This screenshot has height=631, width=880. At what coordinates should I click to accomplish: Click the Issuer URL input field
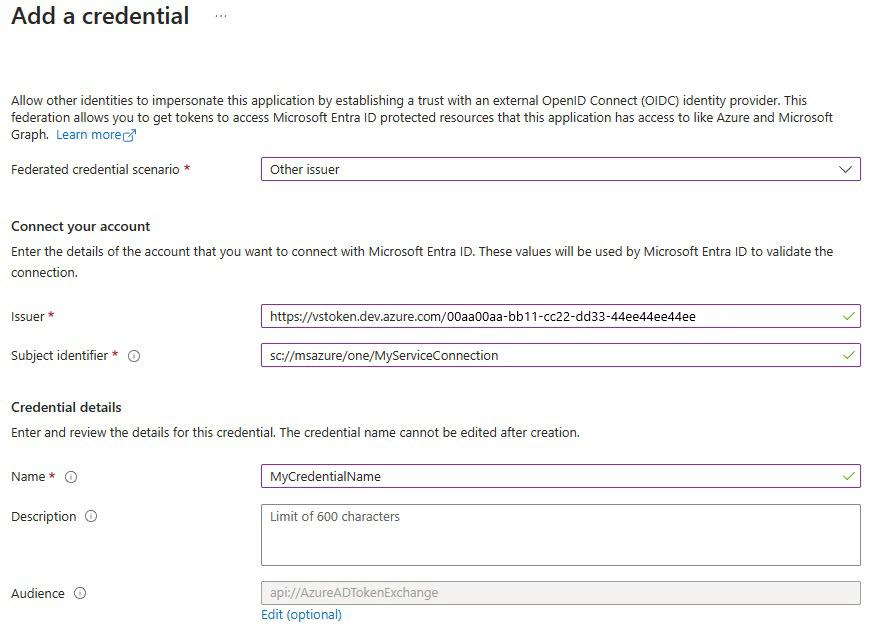pyautogui.click(x=550, y=315)
